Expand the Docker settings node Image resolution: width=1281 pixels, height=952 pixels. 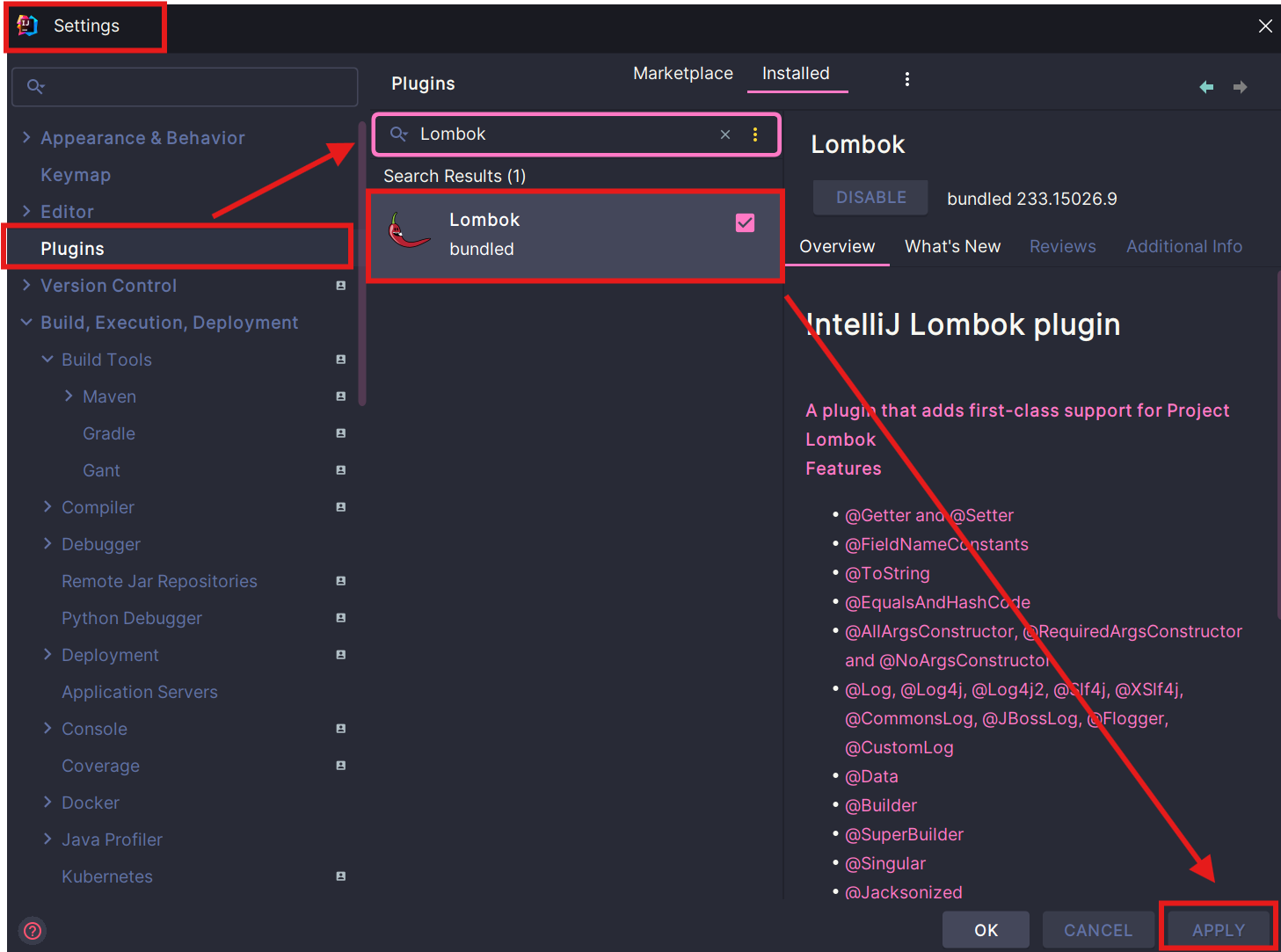click(47, 803)
